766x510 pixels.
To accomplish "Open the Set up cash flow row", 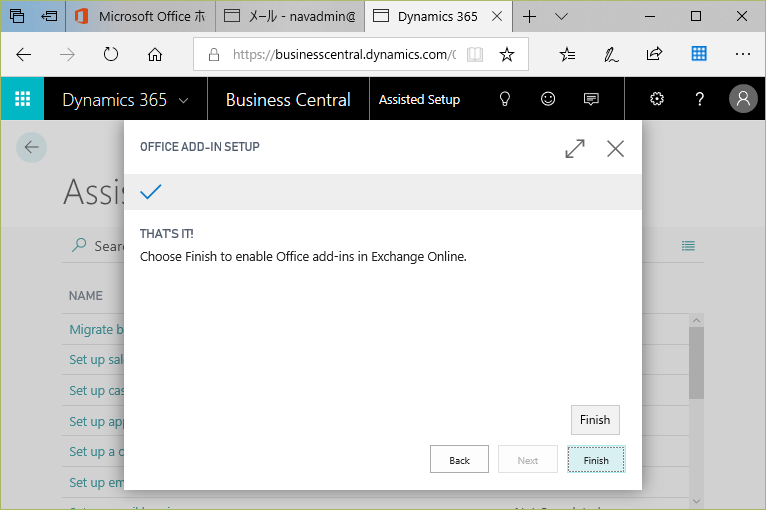I will [96, 391].
